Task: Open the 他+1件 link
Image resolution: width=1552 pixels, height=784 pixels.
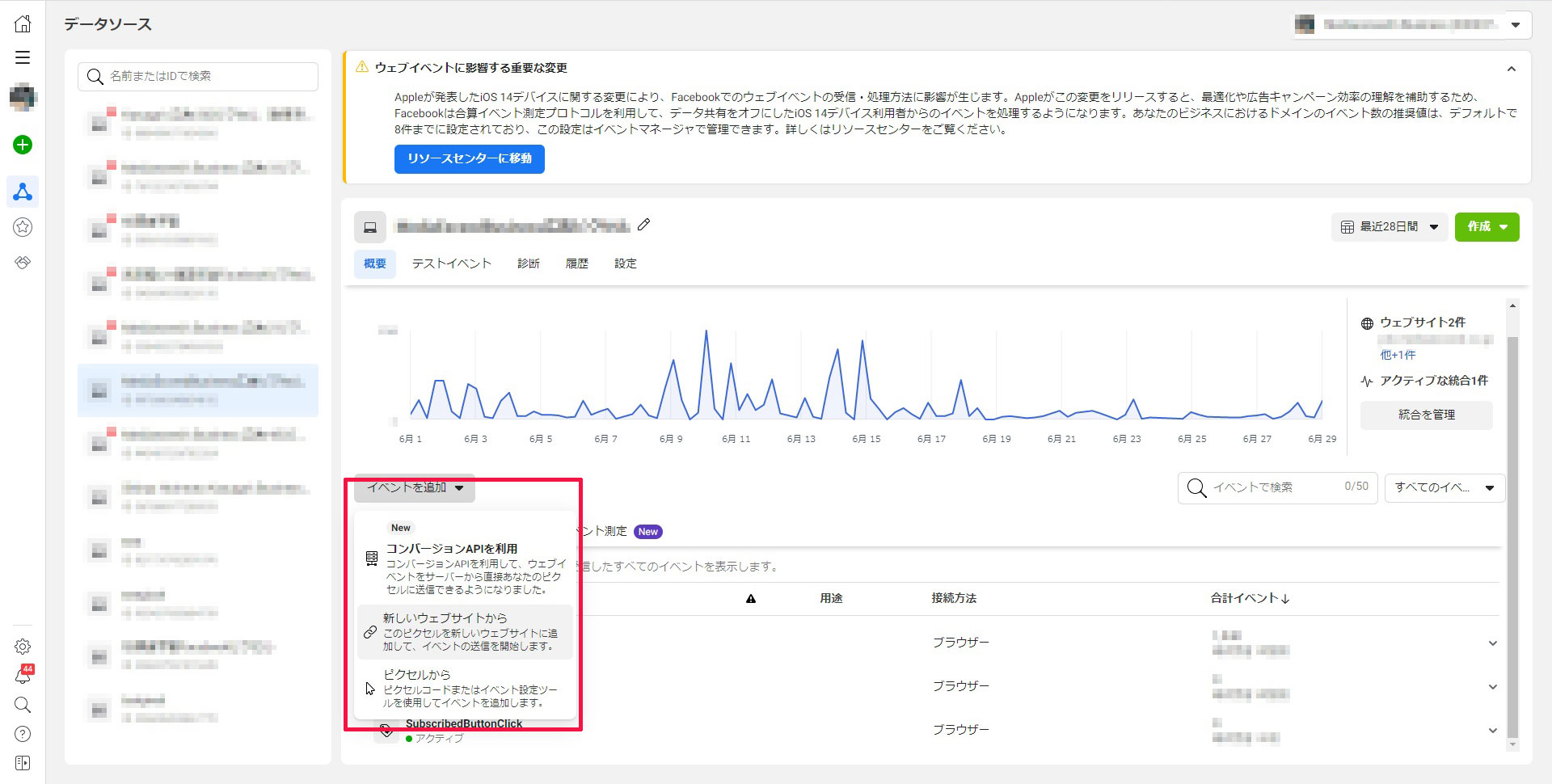Action: point(1398,355)
